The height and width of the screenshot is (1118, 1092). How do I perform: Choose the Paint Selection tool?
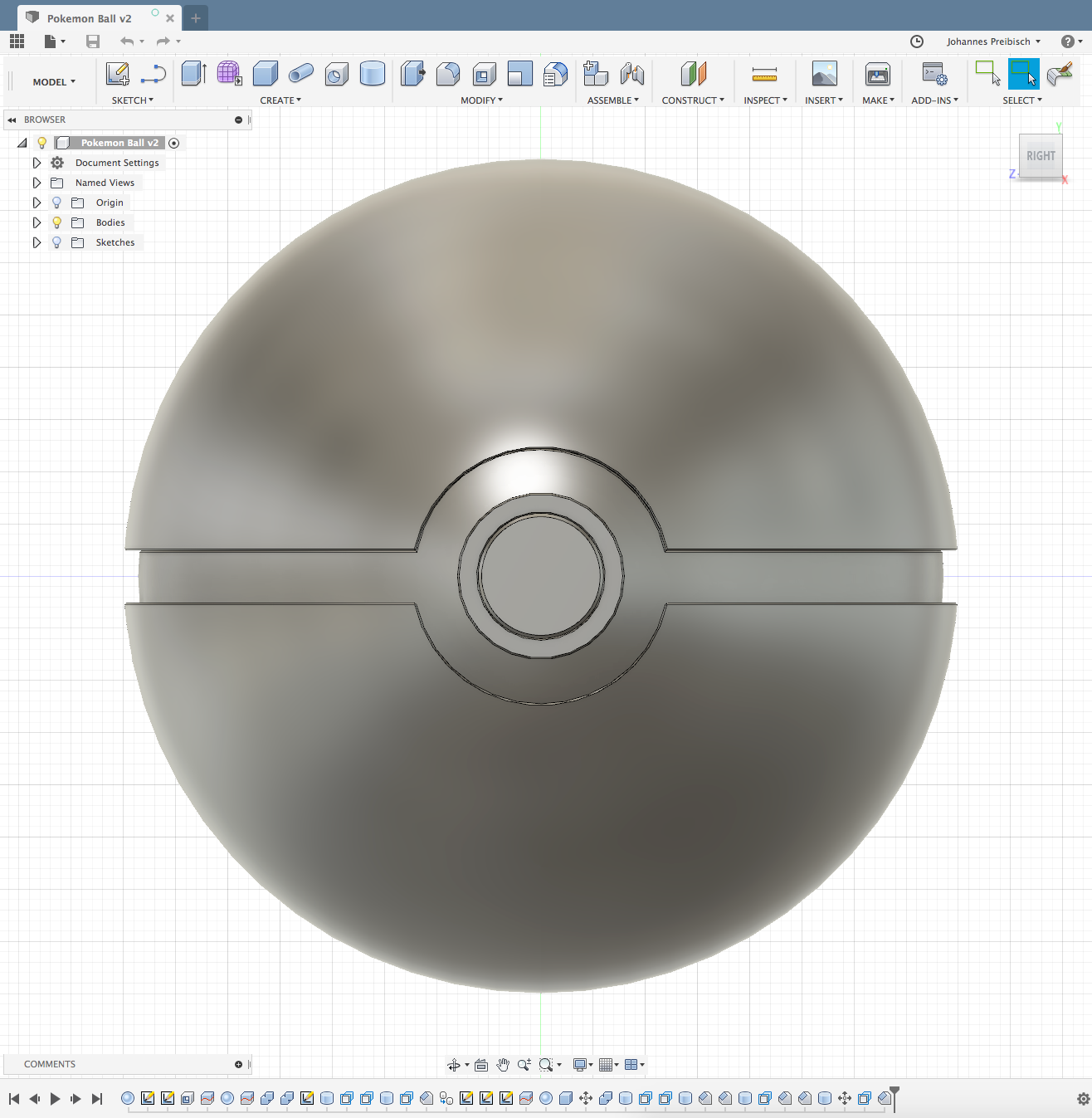point(1060,74)
